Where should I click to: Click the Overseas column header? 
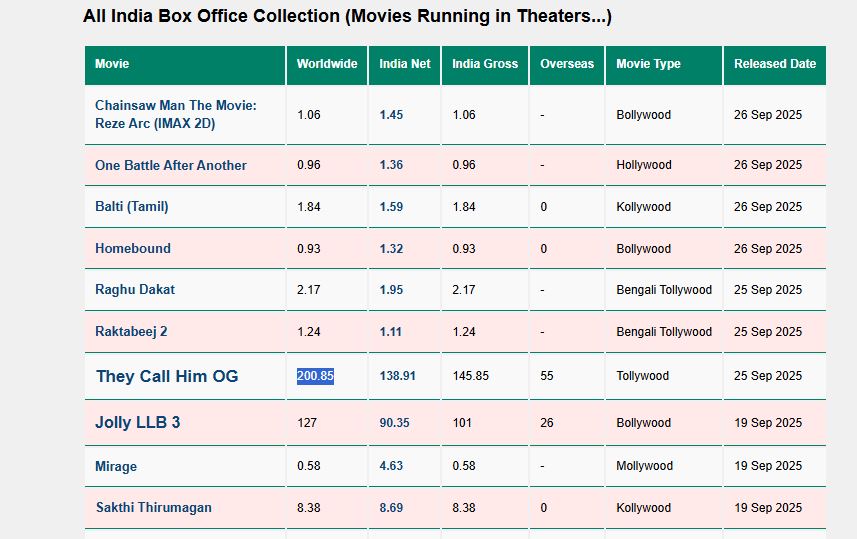point(567,64)
